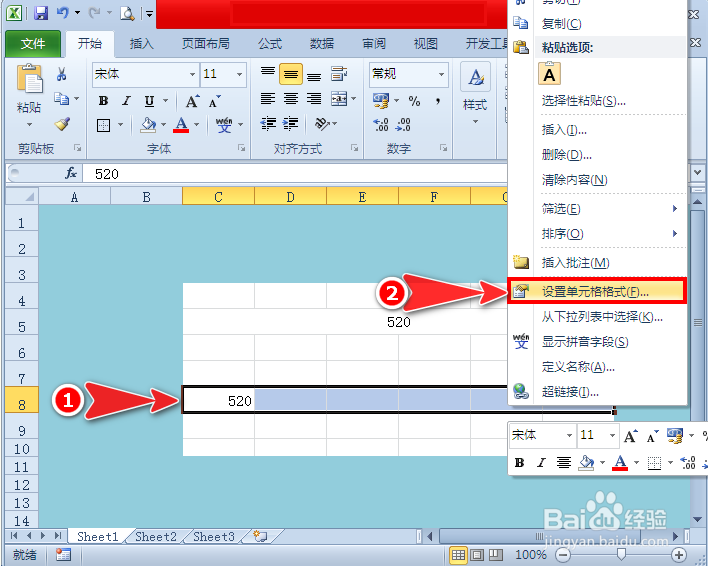Toggle Bold in the ribbon font group
708x566 pixels.
103,101
